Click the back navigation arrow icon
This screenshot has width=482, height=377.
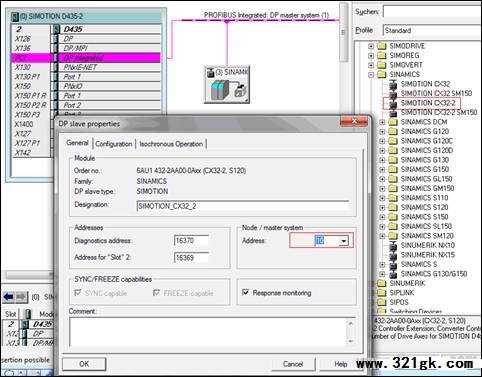point(8,296)
